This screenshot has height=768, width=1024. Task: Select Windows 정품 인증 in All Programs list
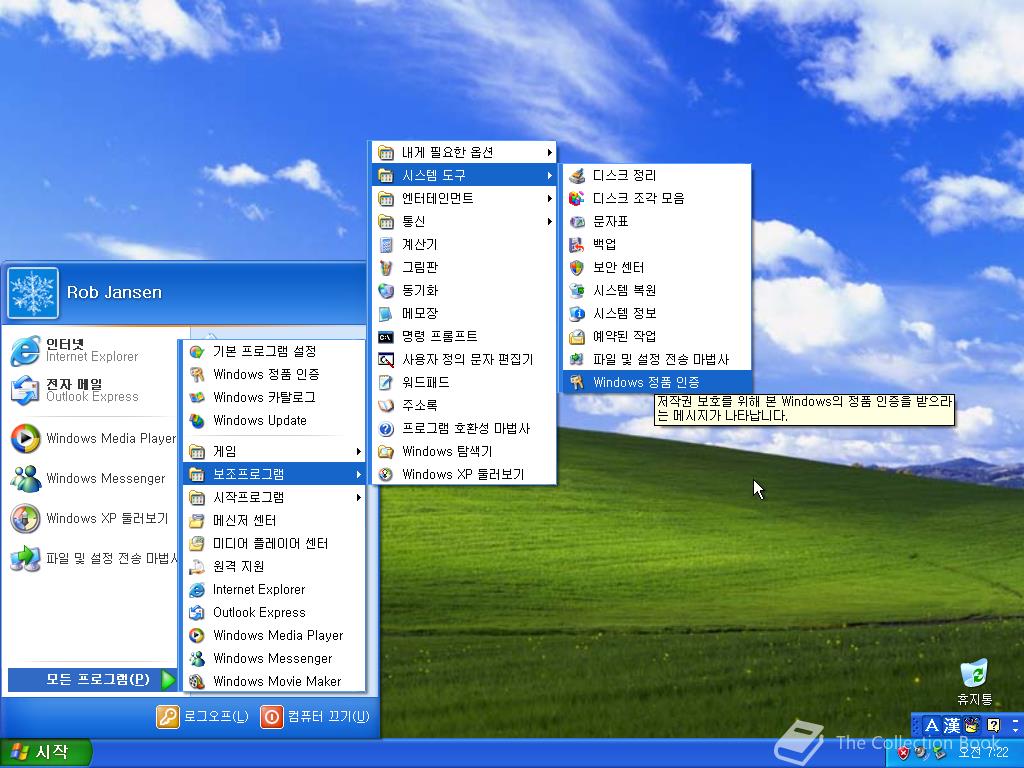(273, 374)
